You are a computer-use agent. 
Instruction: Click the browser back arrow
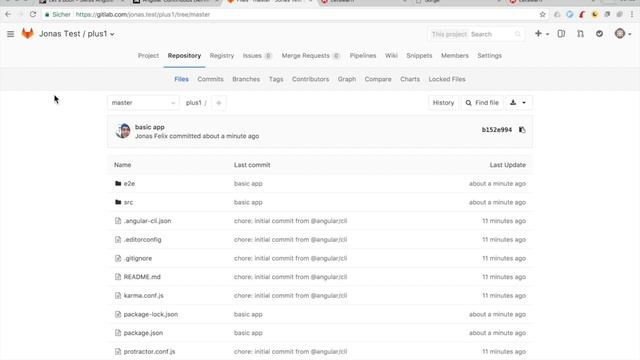8,14
